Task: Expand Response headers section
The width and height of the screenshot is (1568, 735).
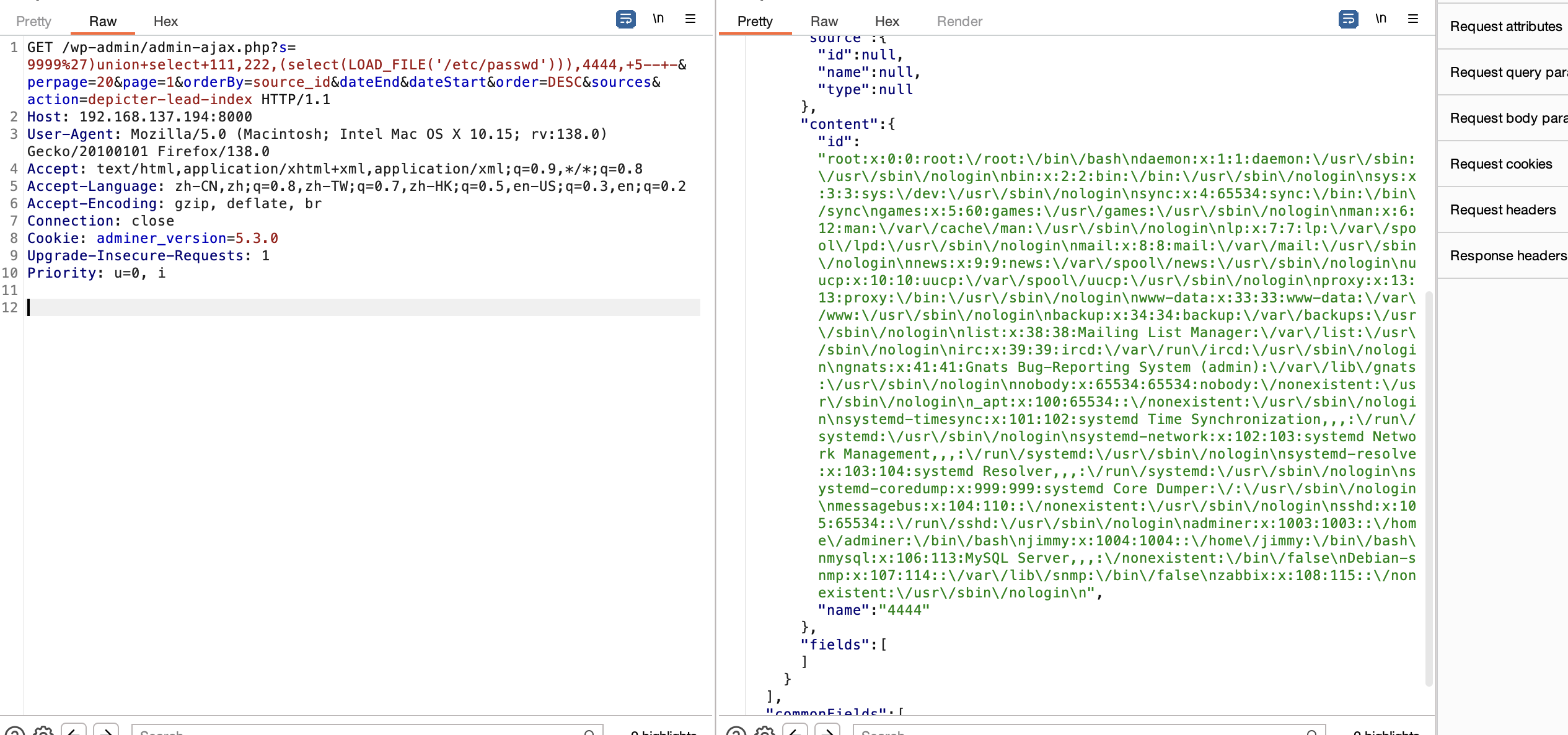Action: (x=1508, y=256)
